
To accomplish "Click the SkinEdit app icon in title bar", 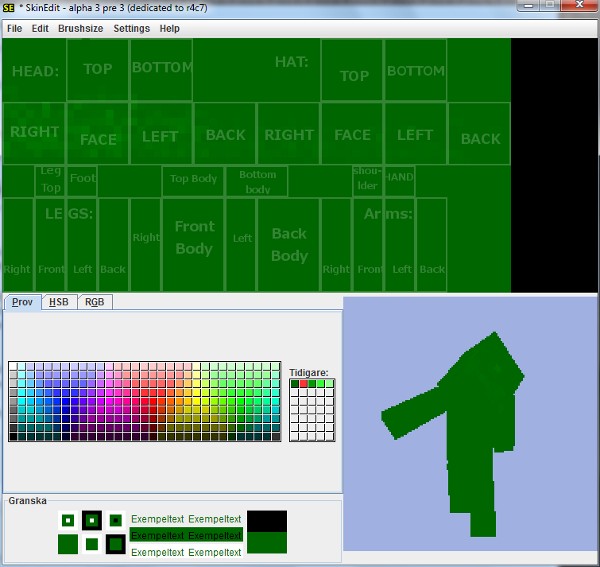I will [9, 8].
